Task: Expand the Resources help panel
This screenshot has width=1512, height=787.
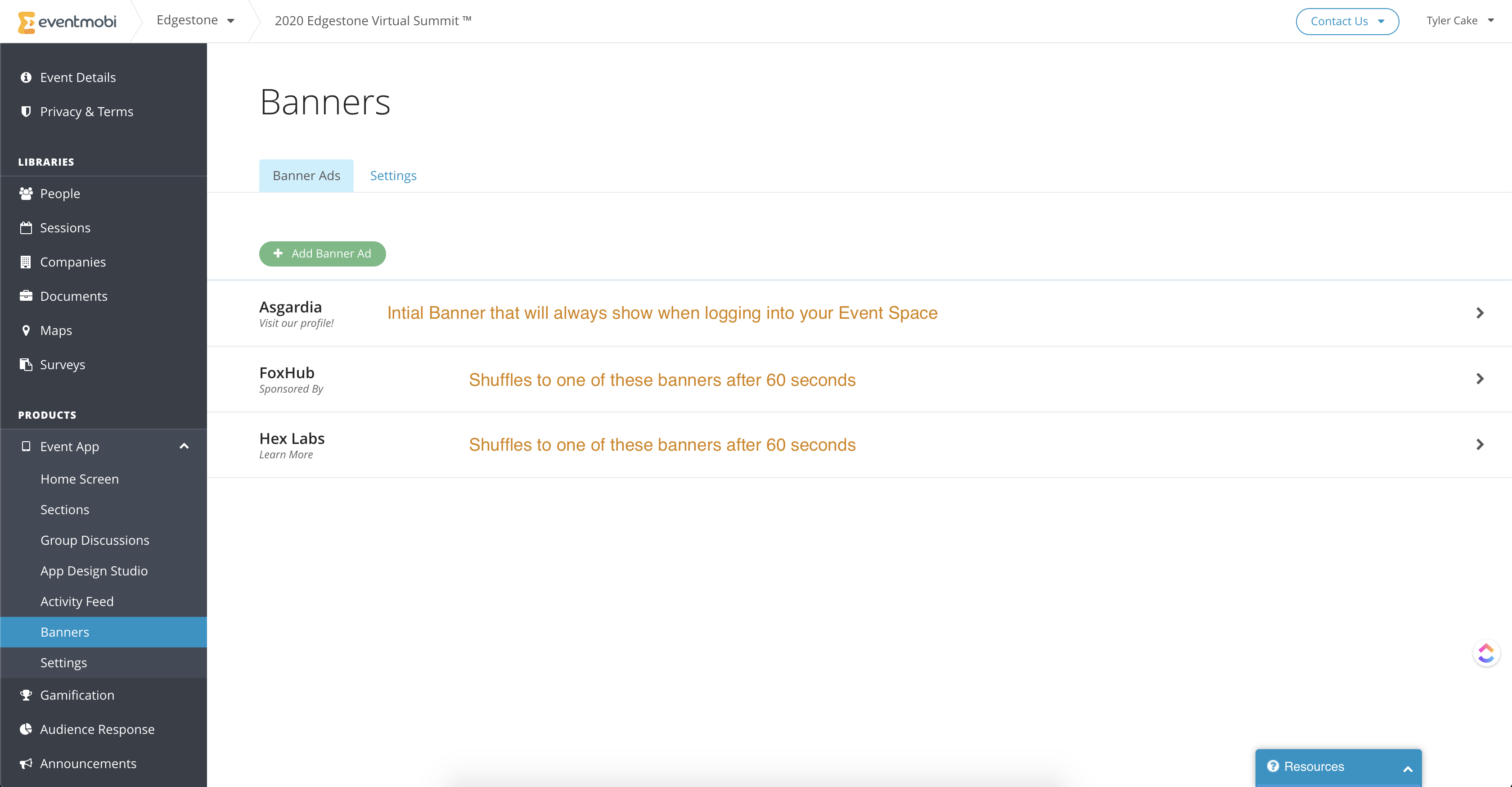Action: tap(1338, 766)
